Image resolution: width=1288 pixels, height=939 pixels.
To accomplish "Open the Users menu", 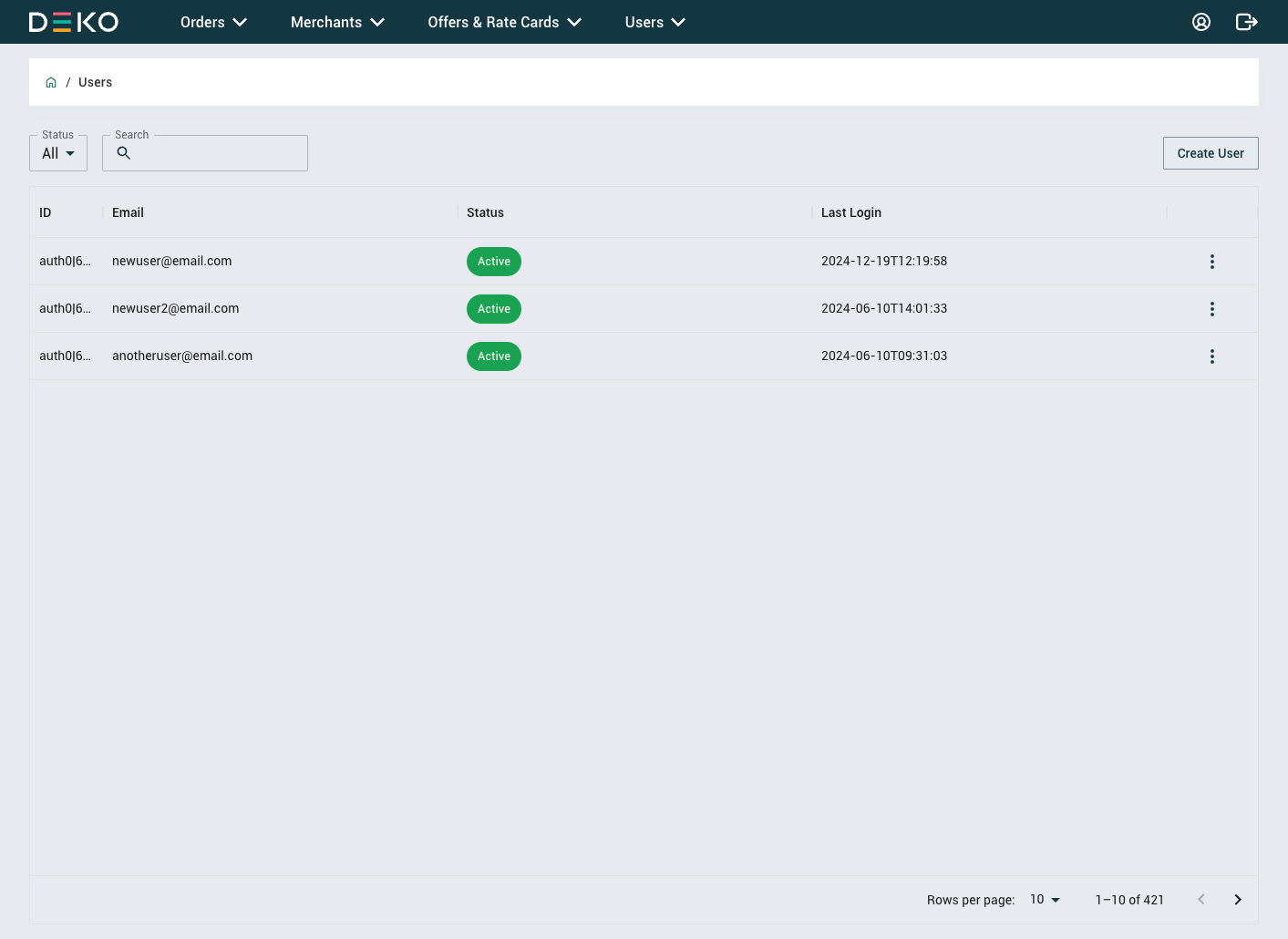I will pyautogui.click(x=655, y=22).
